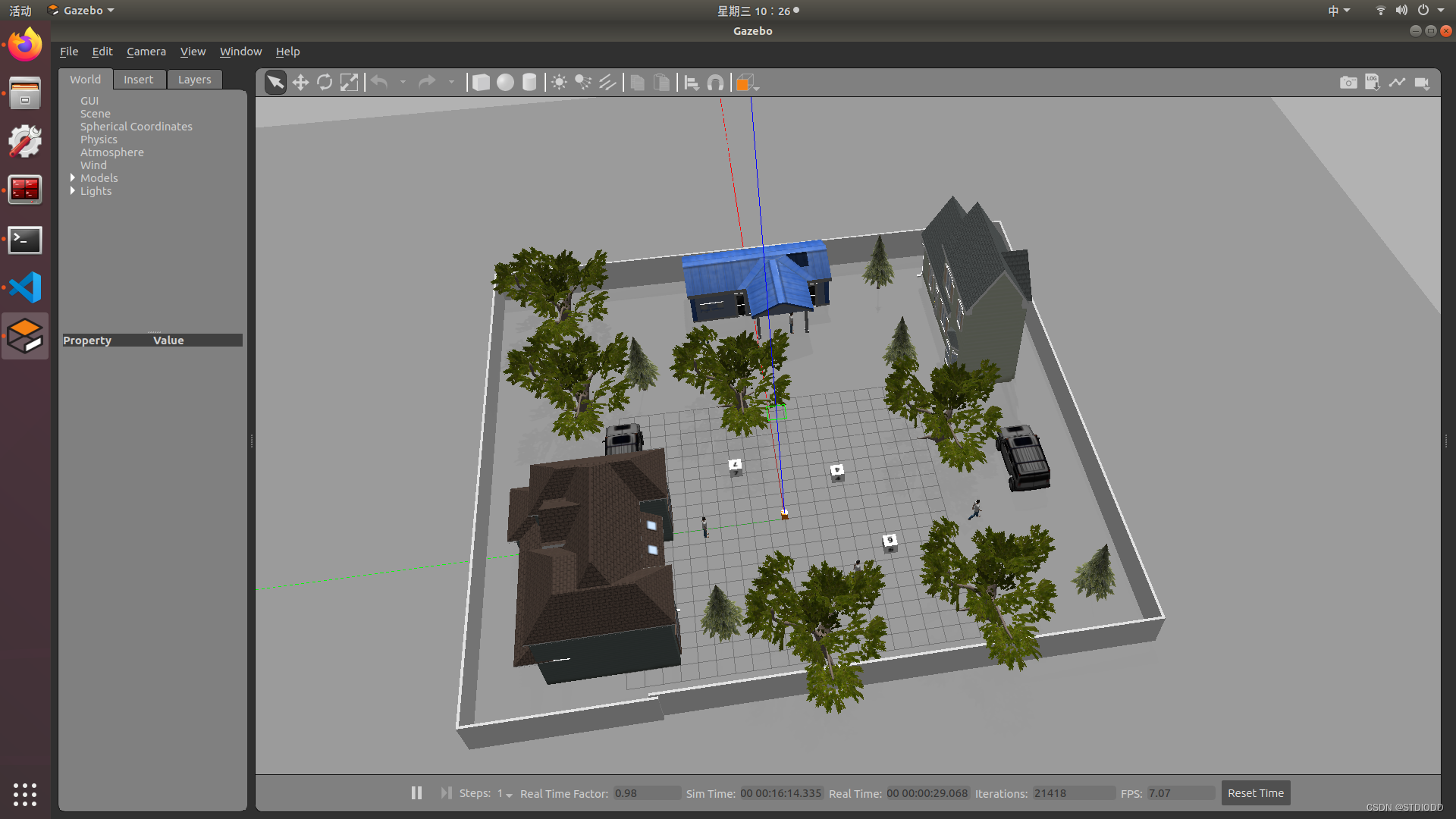1456x819 pixels.
Task: Click the screenshot camera icon
Action: click(x=1348, y=83)
